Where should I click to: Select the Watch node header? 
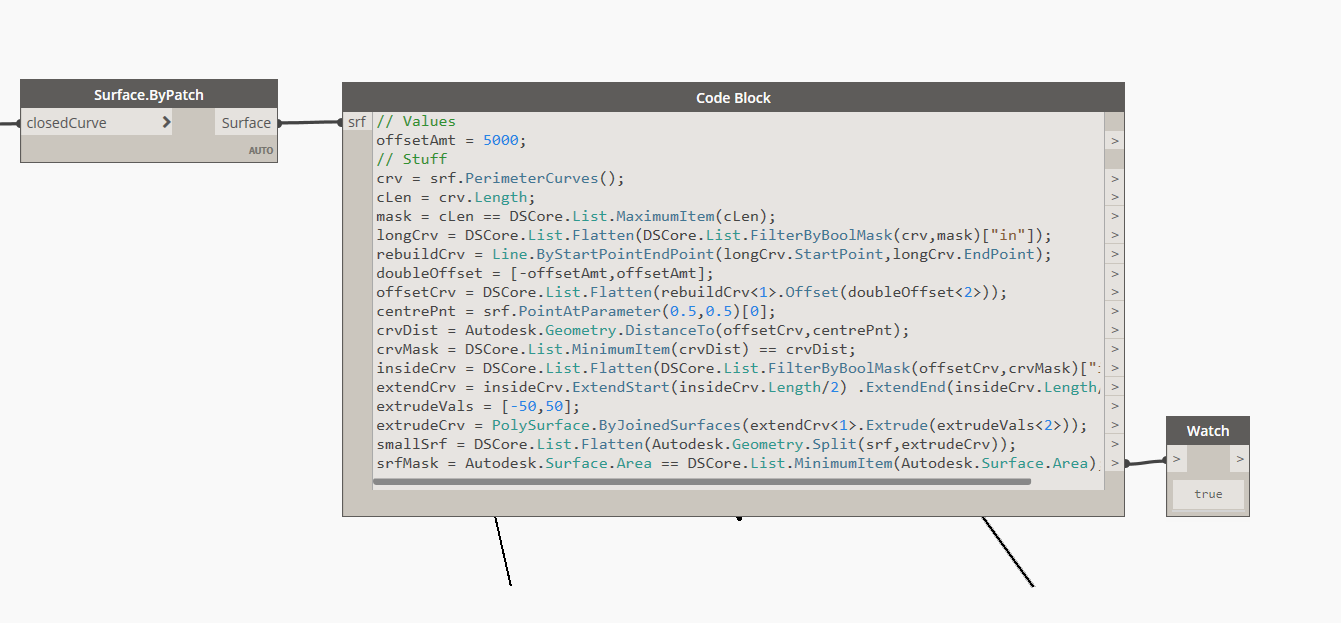tap(1207, 430)
